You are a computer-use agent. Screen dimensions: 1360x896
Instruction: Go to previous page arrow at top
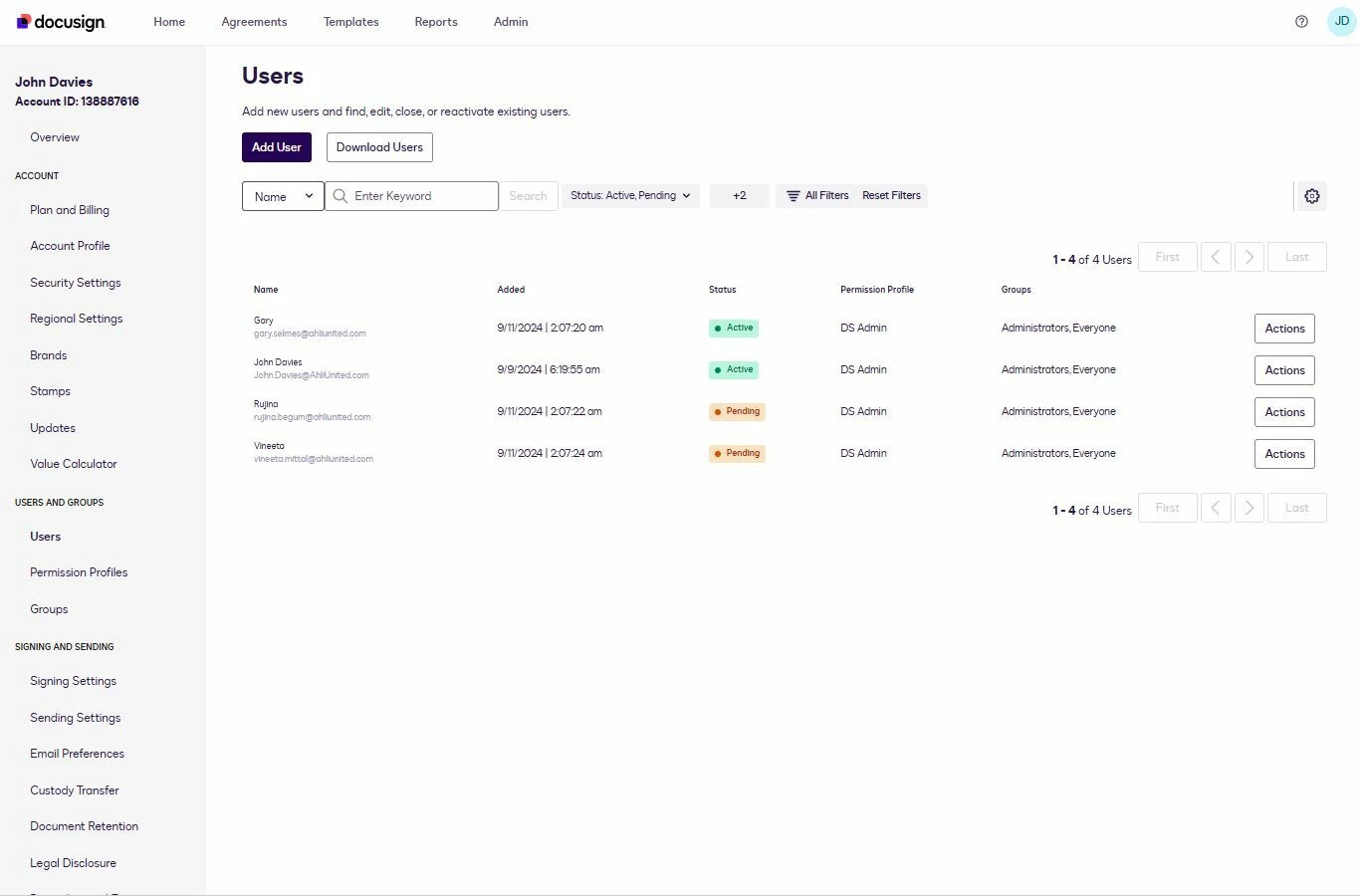1216,257
